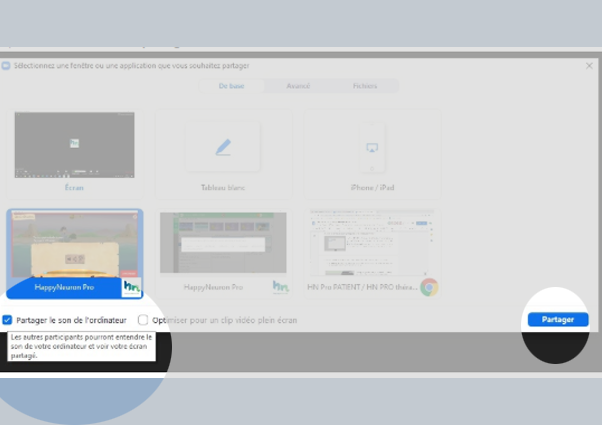Select the HN Pro PATIENT Chrome window

(372, 254)
